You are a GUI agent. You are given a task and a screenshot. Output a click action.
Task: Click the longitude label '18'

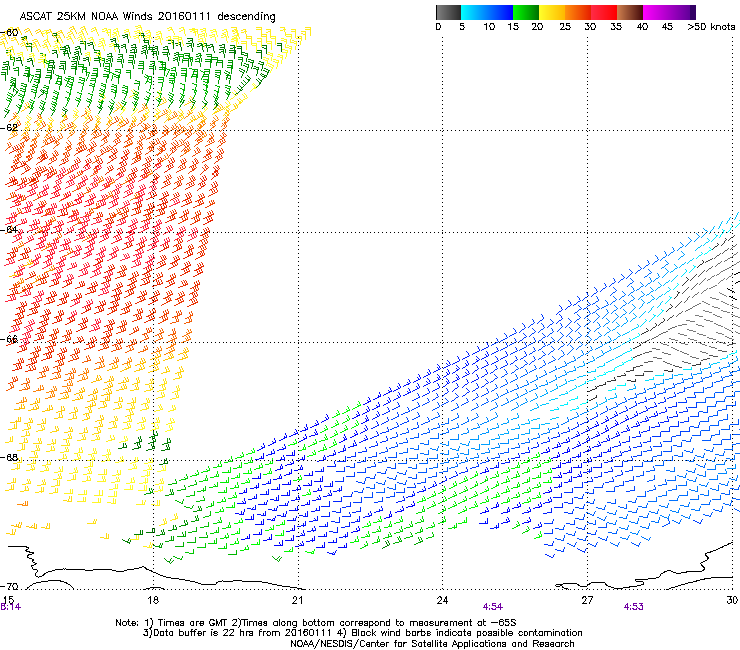(x=153, y=600)
